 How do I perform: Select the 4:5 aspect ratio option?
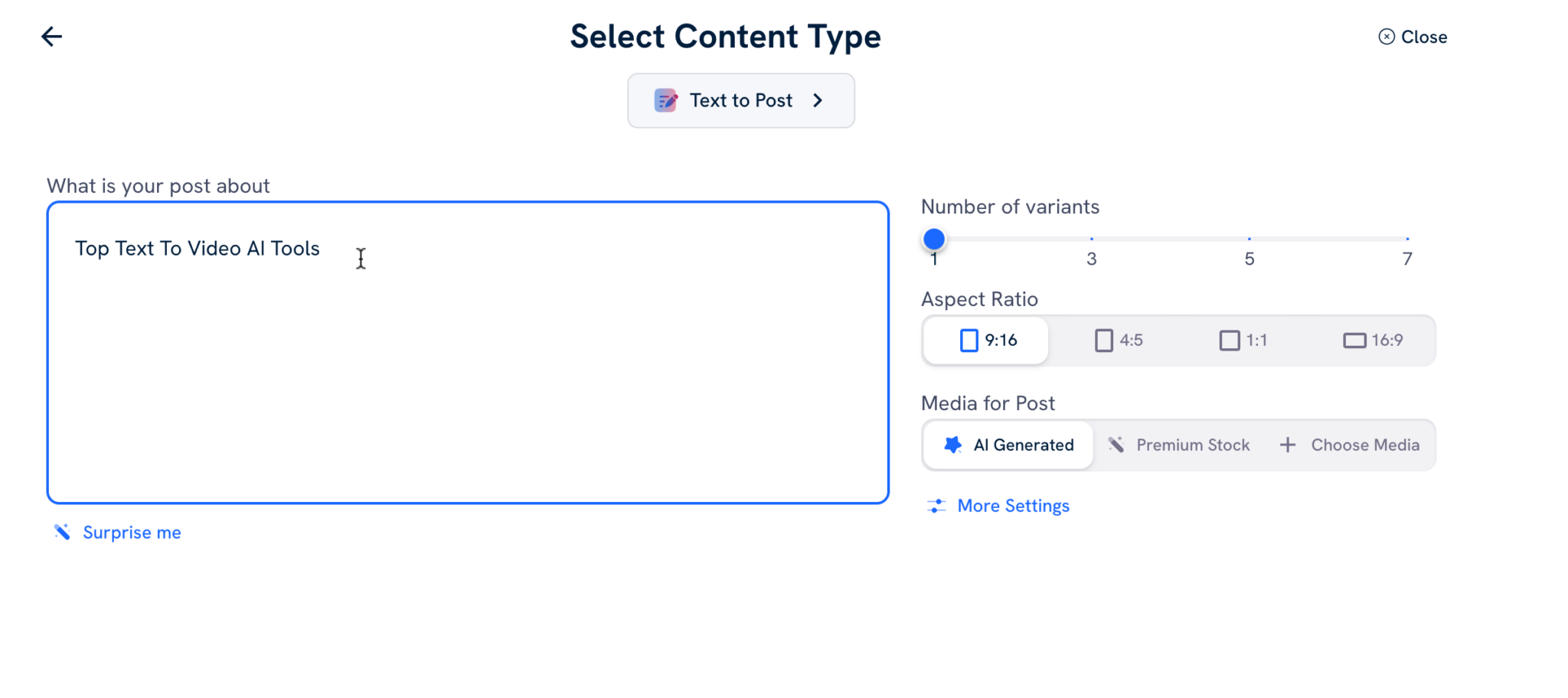tap(1119, 340)
